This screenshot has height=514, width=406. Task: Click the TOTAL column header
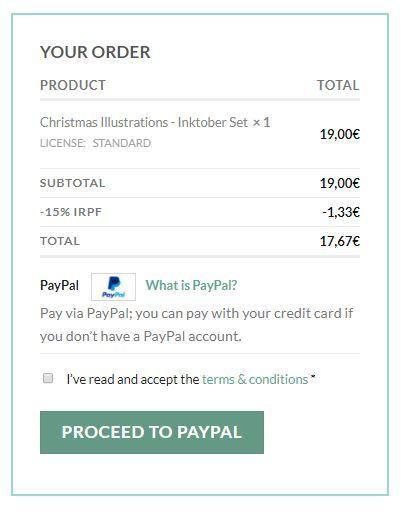(338, 85)
